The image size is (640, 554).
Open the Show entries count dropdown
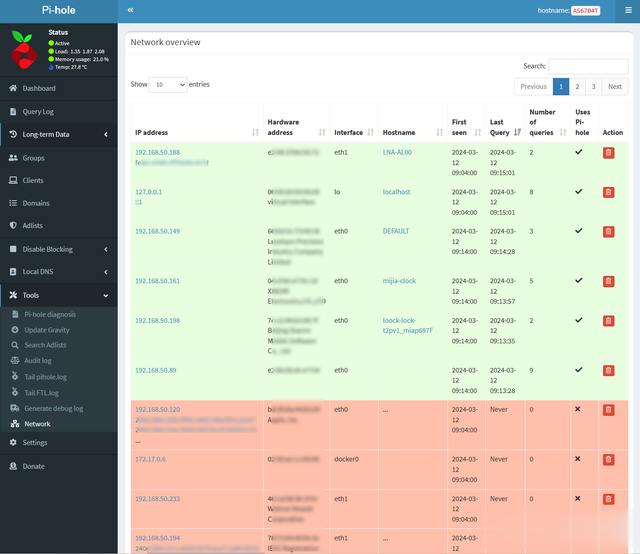168,85
